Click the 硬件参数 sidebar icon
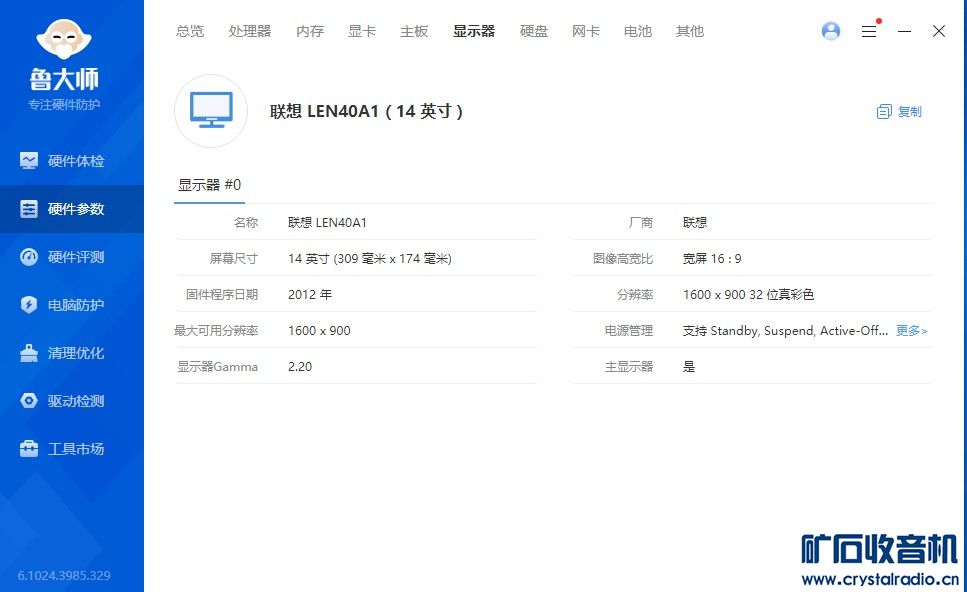The width and height of the screenshot is (967, 592). click(28, 208)
